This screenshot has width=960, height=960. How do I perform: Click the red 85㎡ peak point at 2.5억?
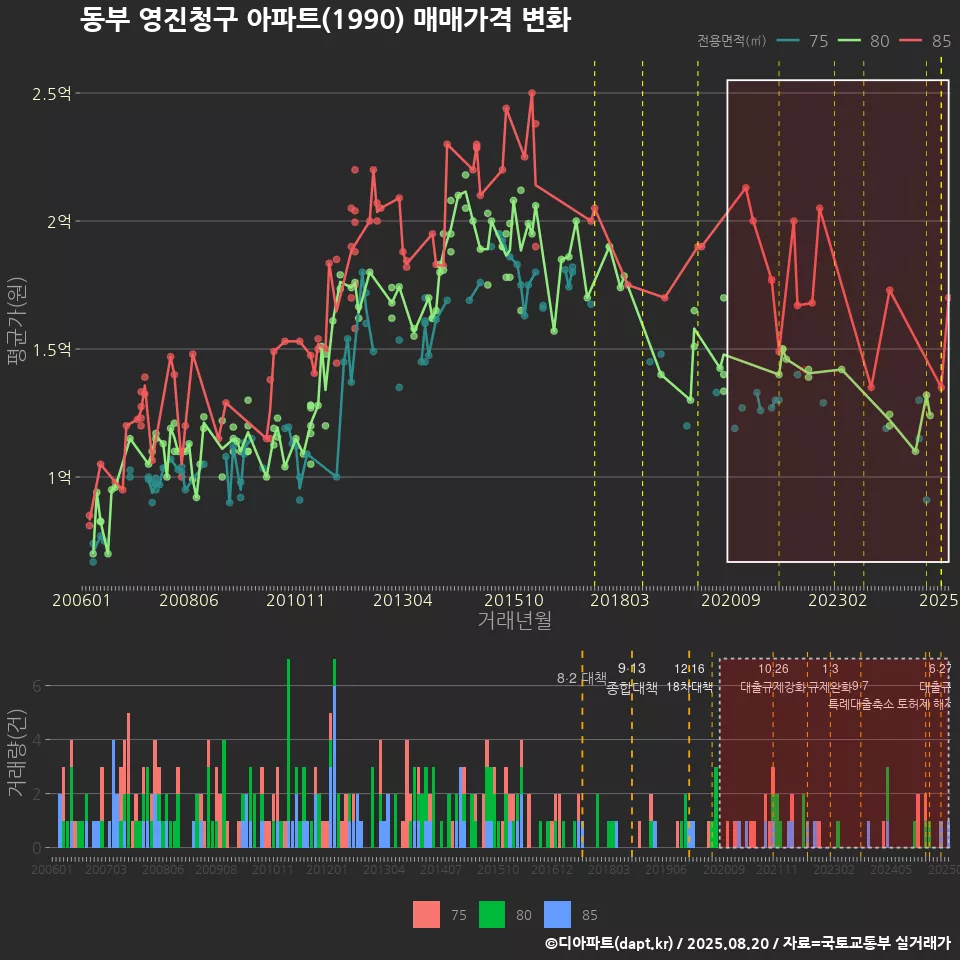pyautogui.click(x=532, y=93)
